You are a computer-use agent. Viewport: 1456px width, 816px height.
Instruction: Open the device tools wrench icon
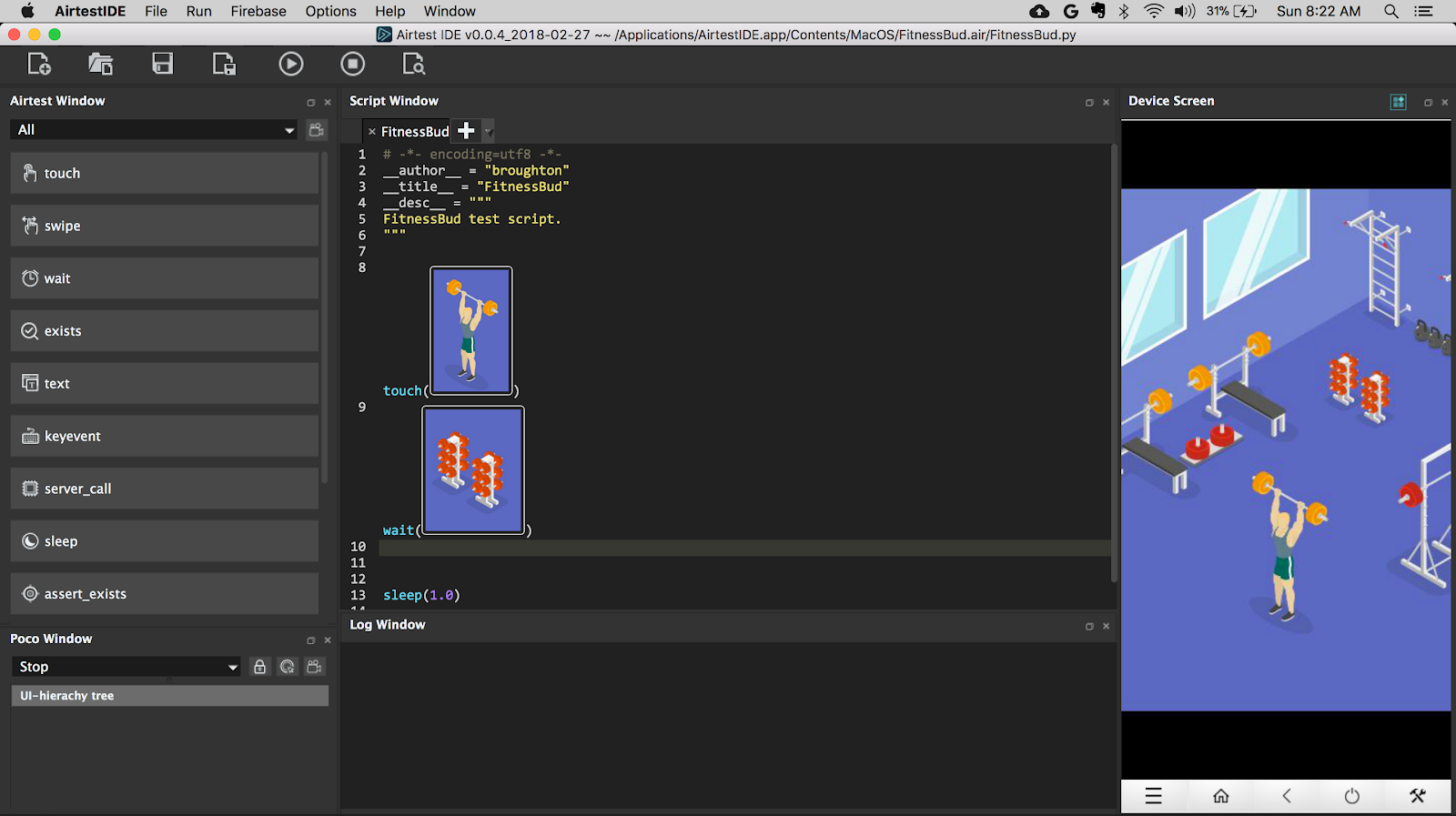pos(1418,796)
